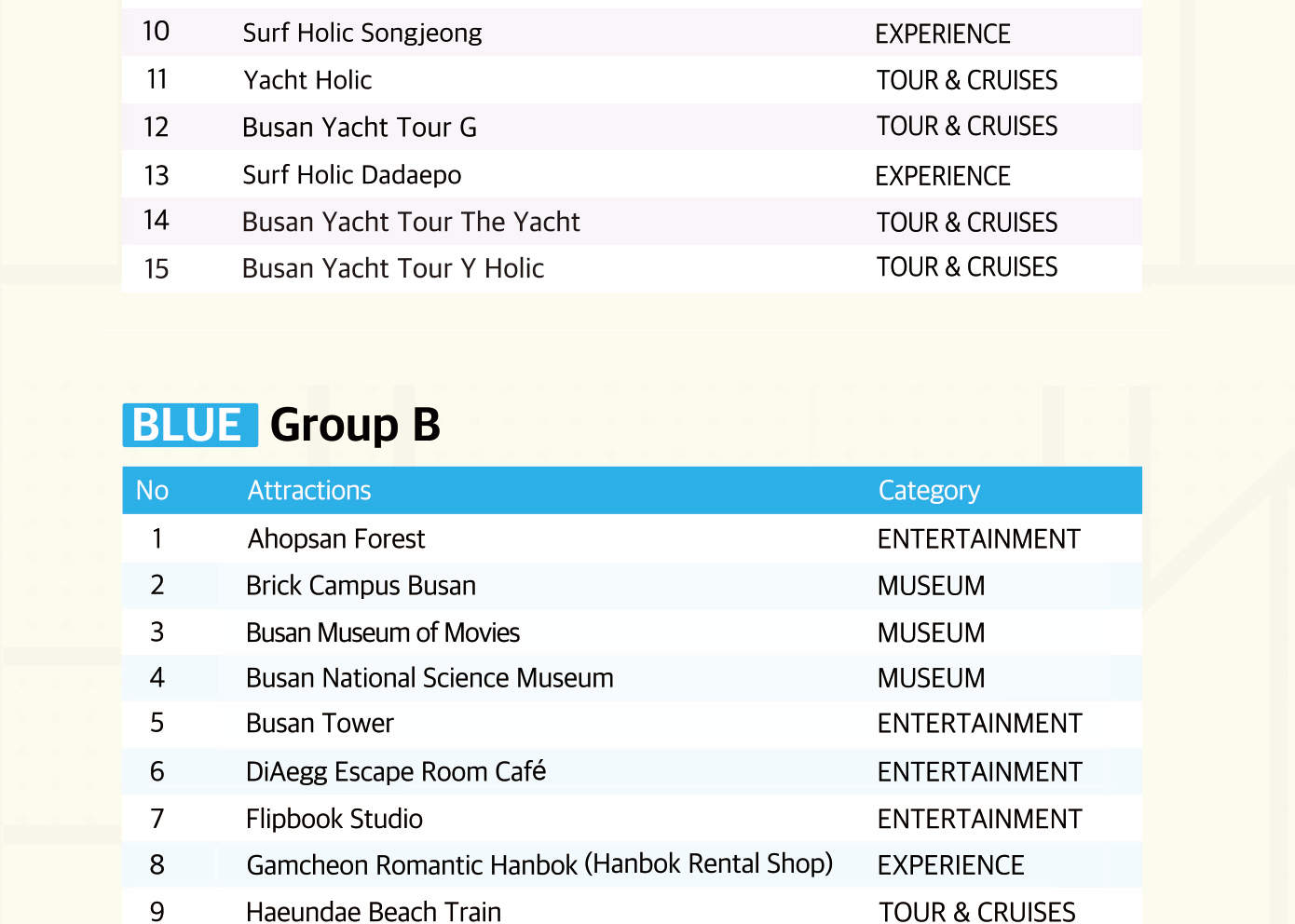Select Flipbook Studio attraction
The height and width of the screenshot is (924, 1295).
pyautogui.click(x=334, y=819)
